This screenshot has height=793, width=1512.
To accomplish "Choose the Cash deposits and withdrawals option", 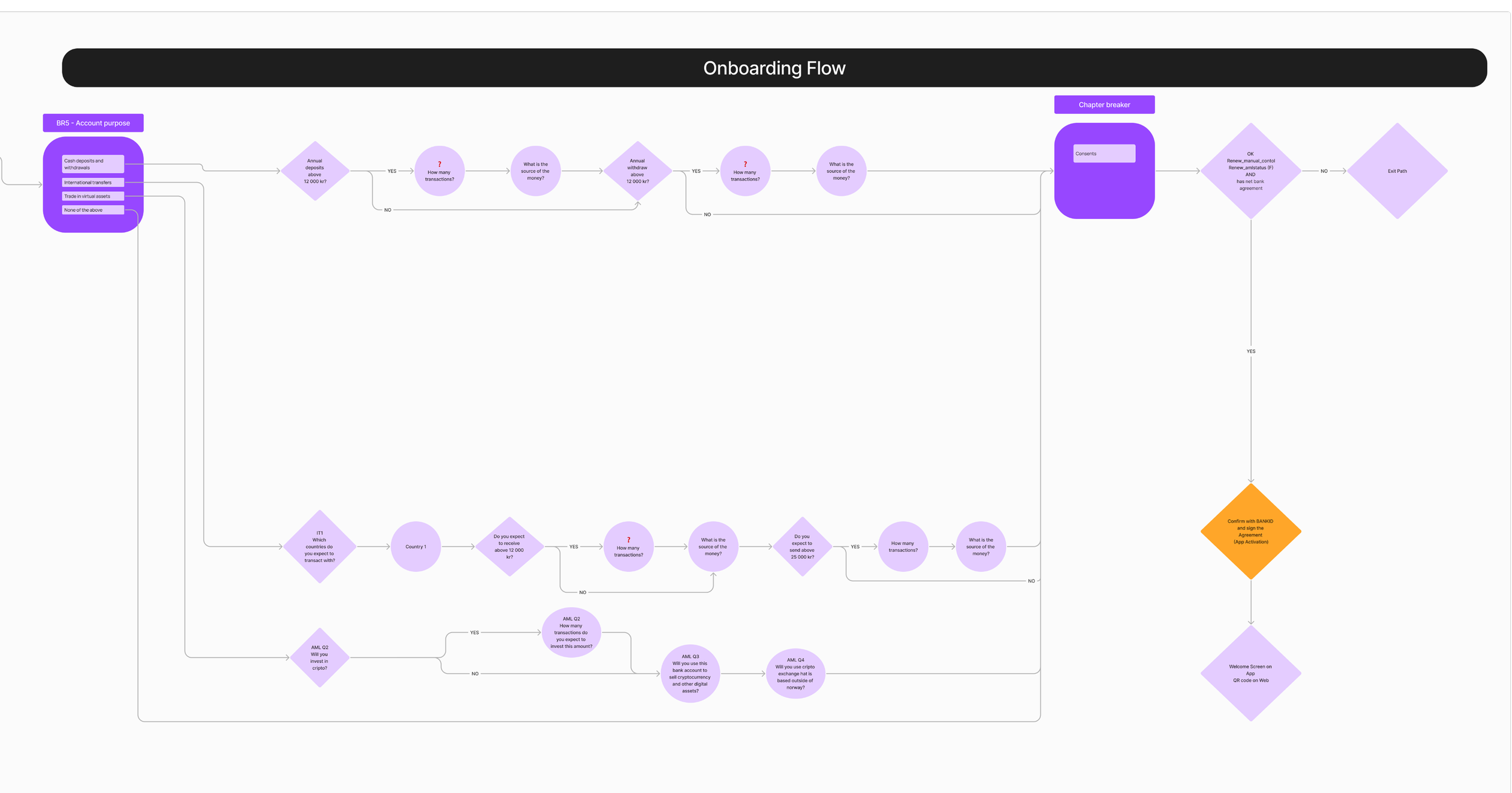I will coord(93,164).
